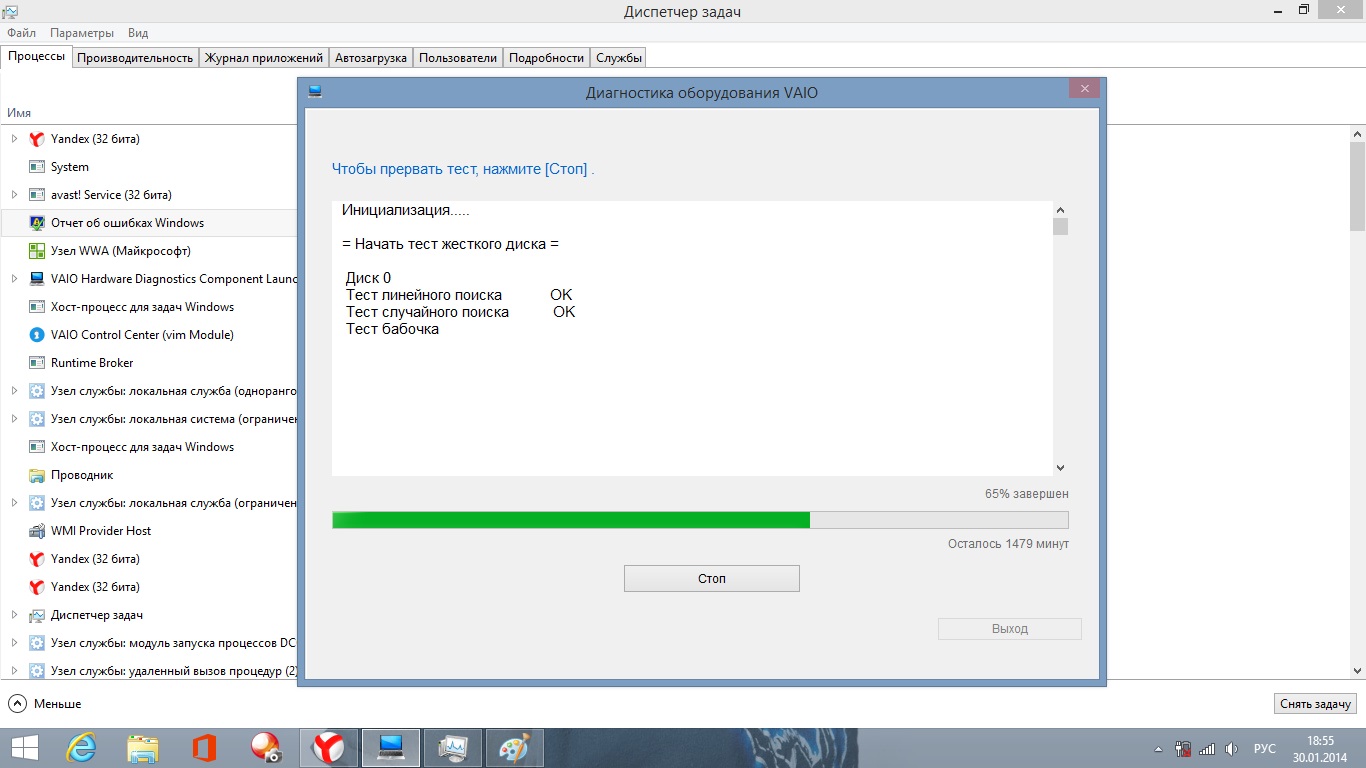This screenshot has height=768, width=1366.
Task: Switch to the Производительность tab
Action: [x=135, y=58]
